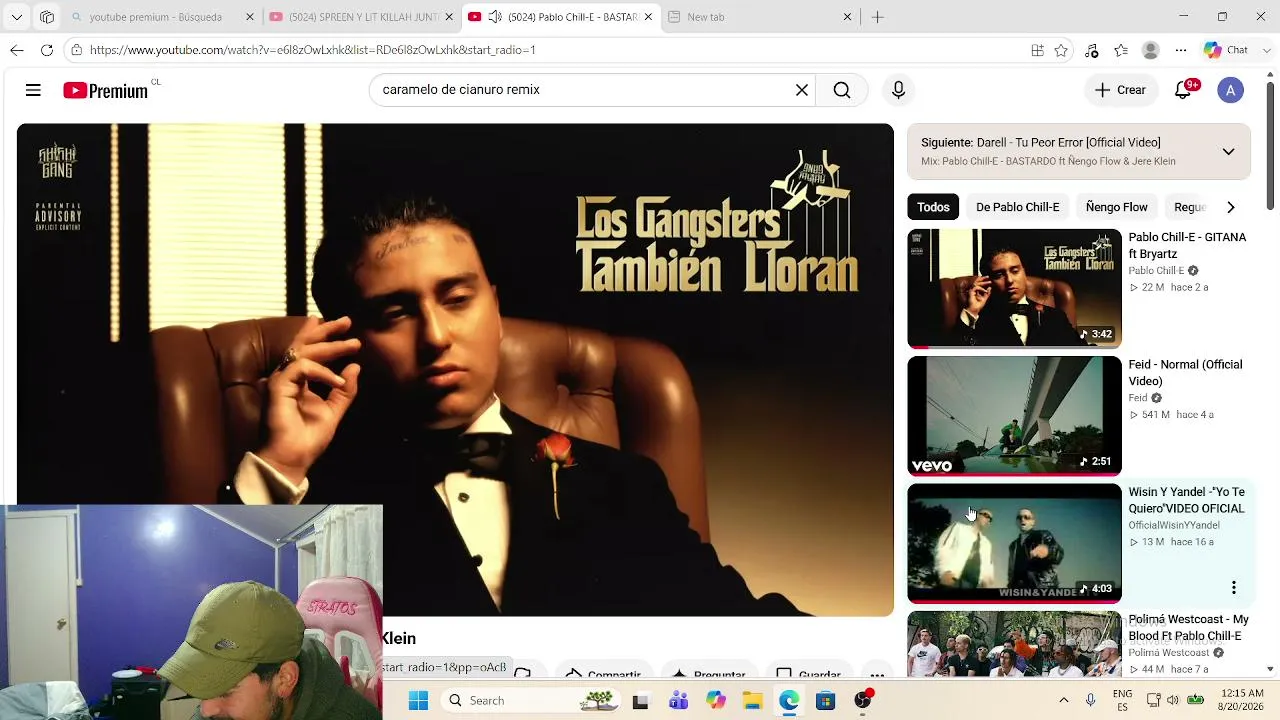This screenshot has height=720, width=1280.
Task: Open a new browser tab
Action: pos(878,17)
